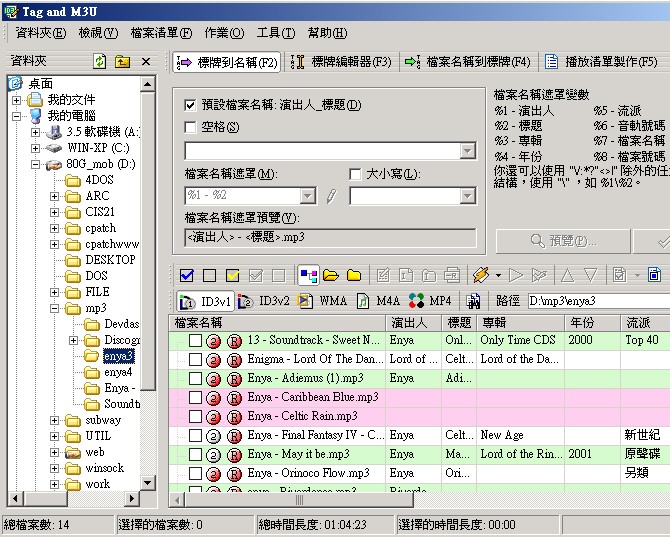Toggle the 預設檔案名稱 checkbox
The width and height of the screenshot is (670, 537).
pyautogui.click(x=191, y=105)
